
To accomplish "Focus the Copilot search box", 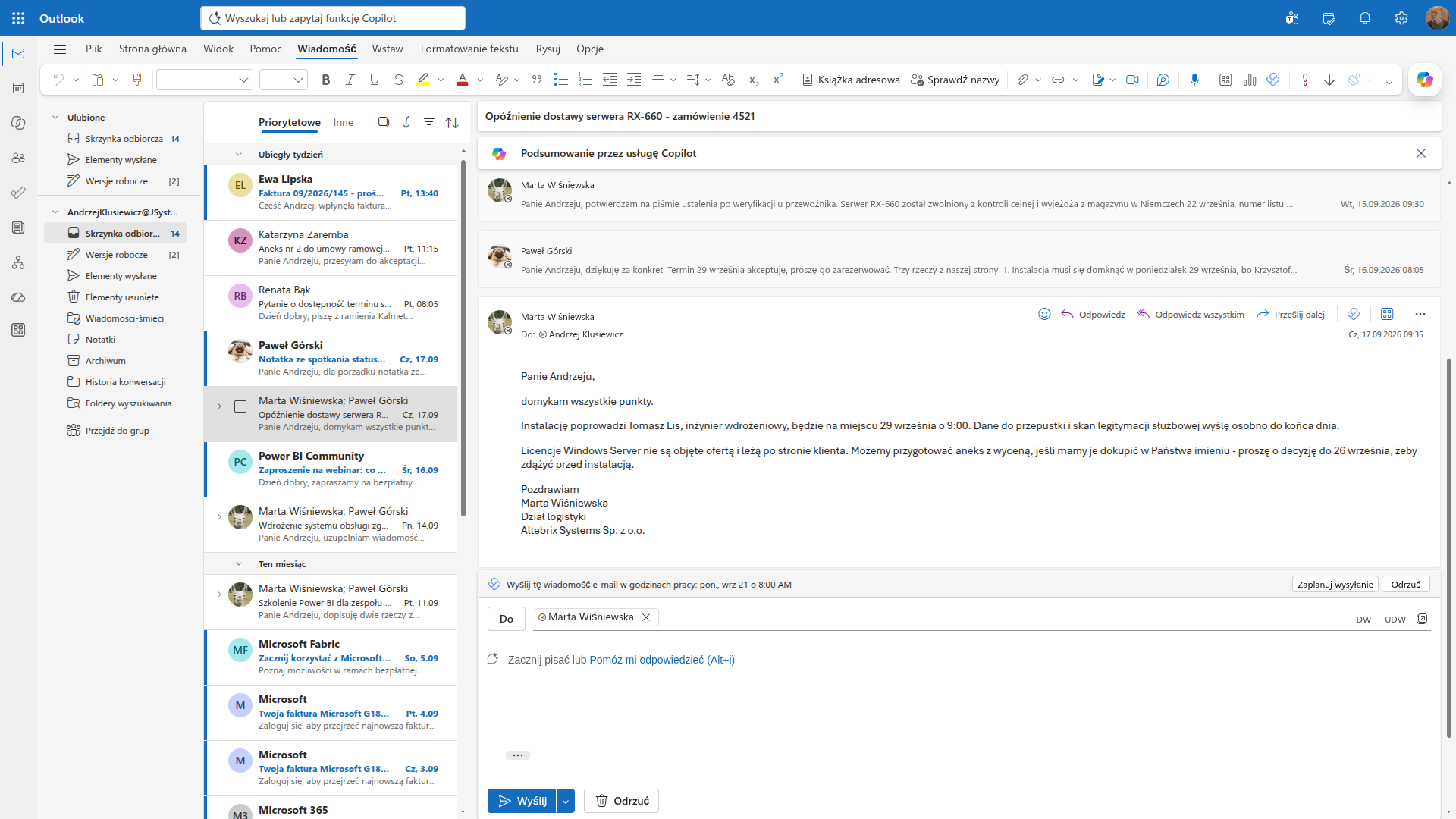I will [333, 18].
